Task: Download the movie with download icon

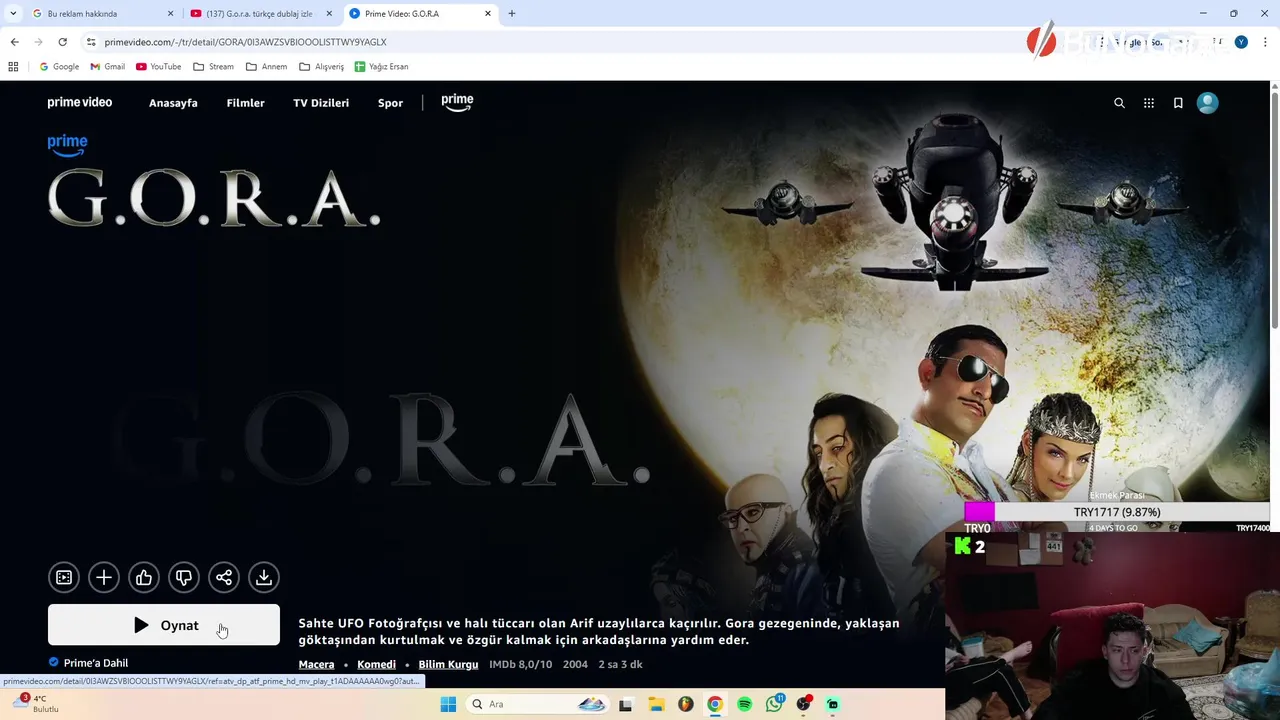Action: (264, 577)
